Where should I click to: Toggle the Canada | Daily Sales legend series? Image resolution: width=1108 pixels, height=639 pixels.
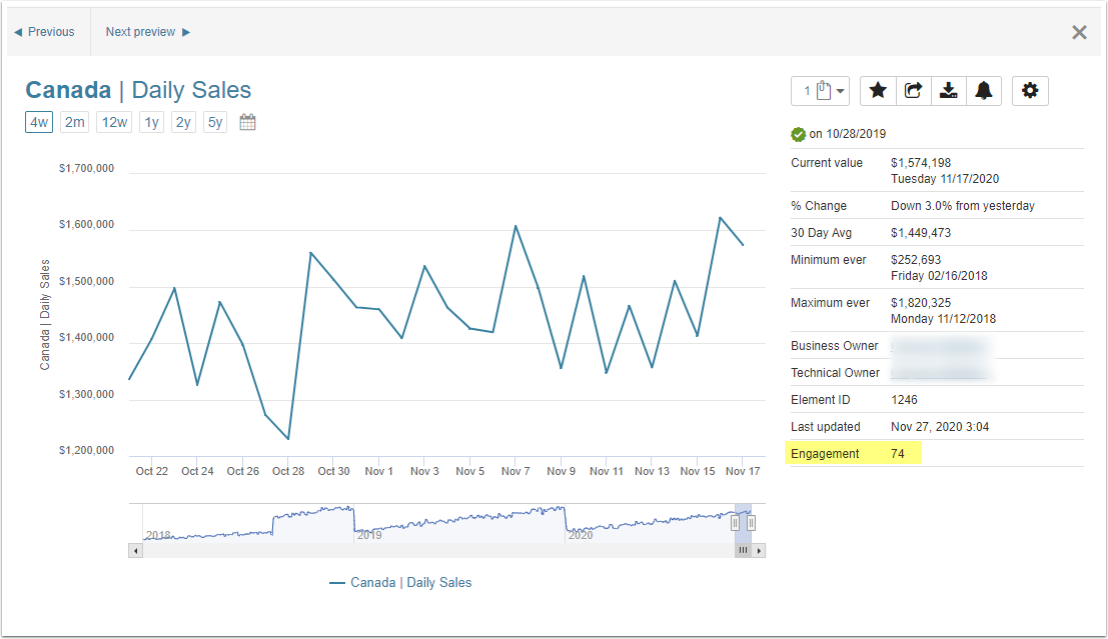400,582
